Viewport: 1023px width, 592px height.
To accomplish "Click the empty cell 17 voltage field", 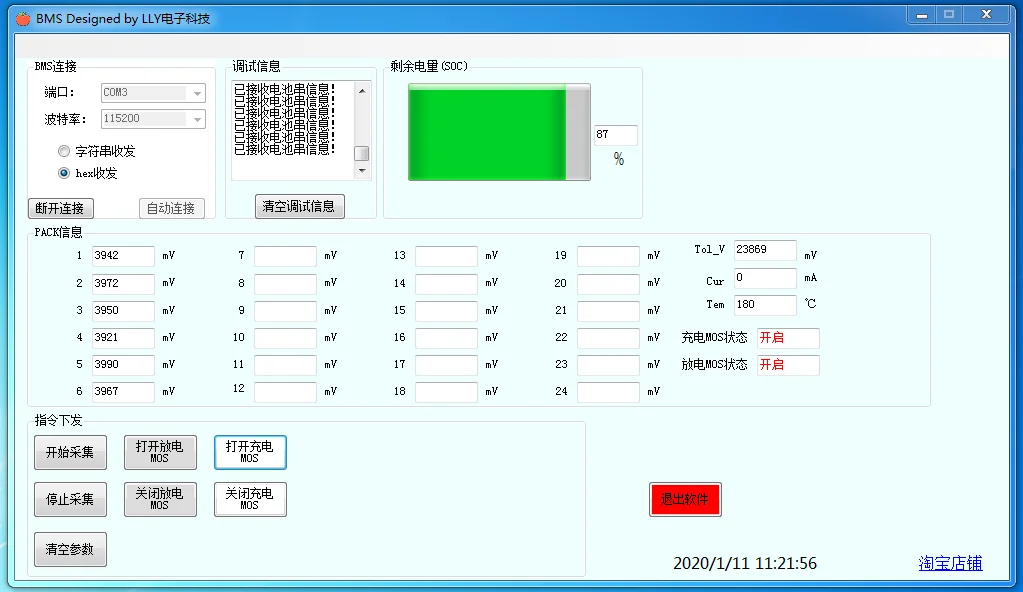I will tap(446, 365).
